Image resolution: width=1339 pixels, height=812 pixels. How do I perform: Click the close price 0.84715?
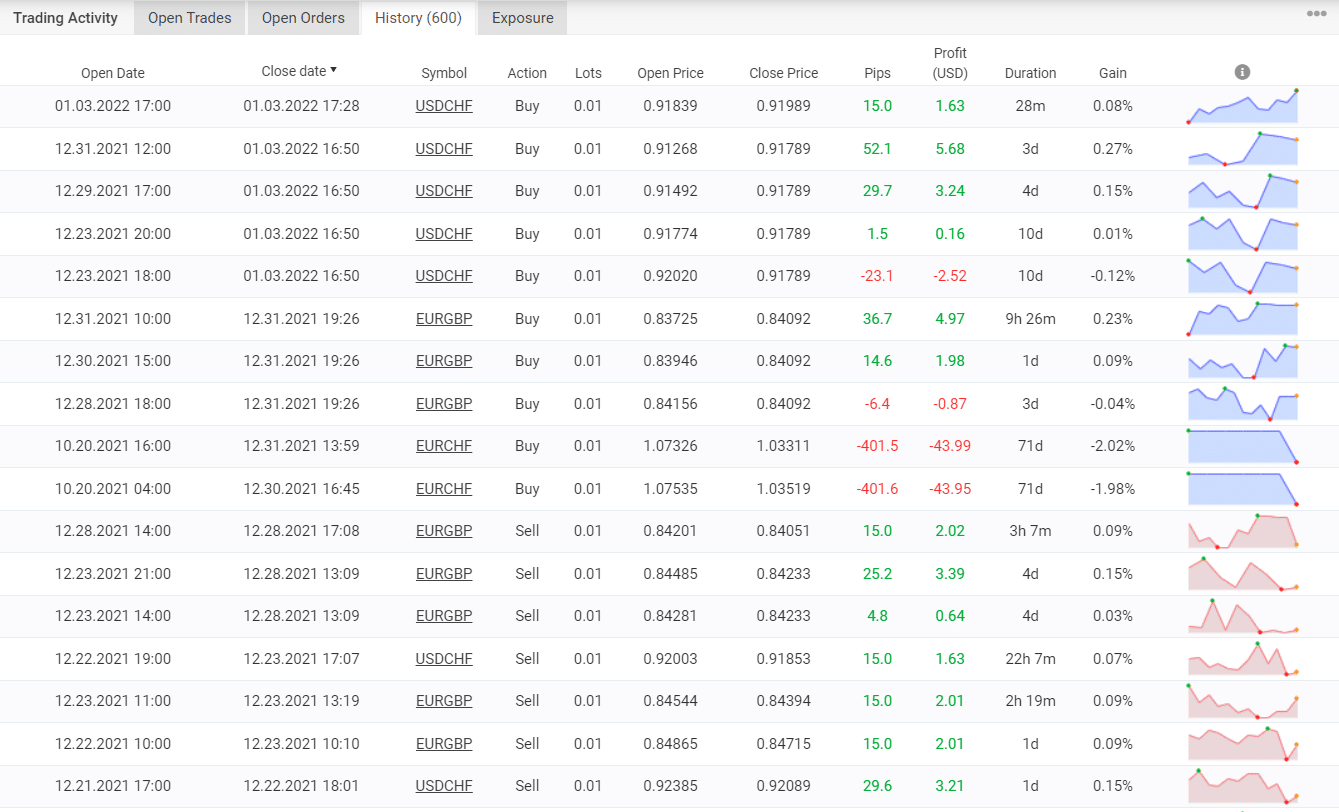(x=783, y=744)
